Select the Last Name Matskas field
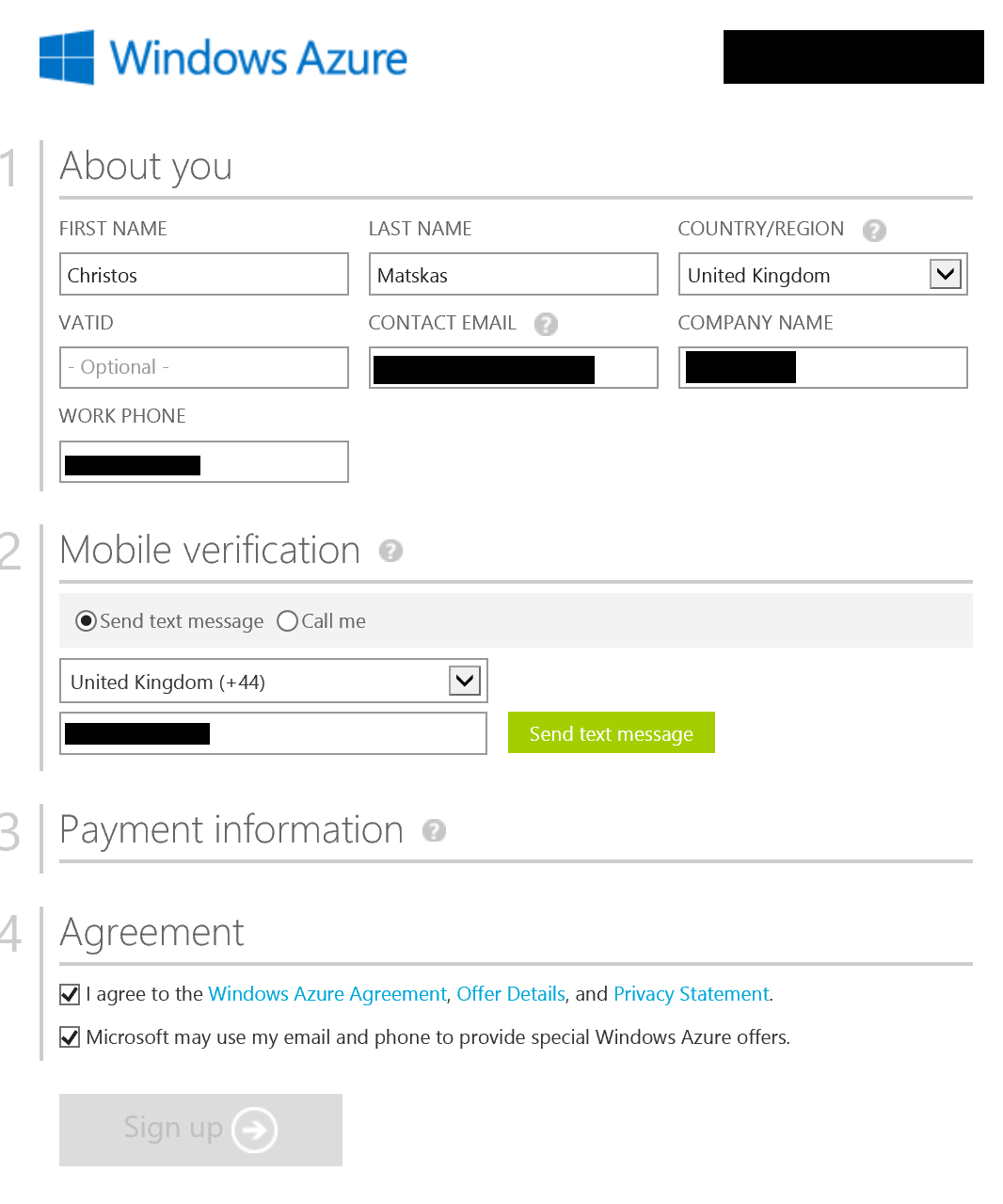The width and height of the screenshot is (1003, 1204). click(514, 274)
